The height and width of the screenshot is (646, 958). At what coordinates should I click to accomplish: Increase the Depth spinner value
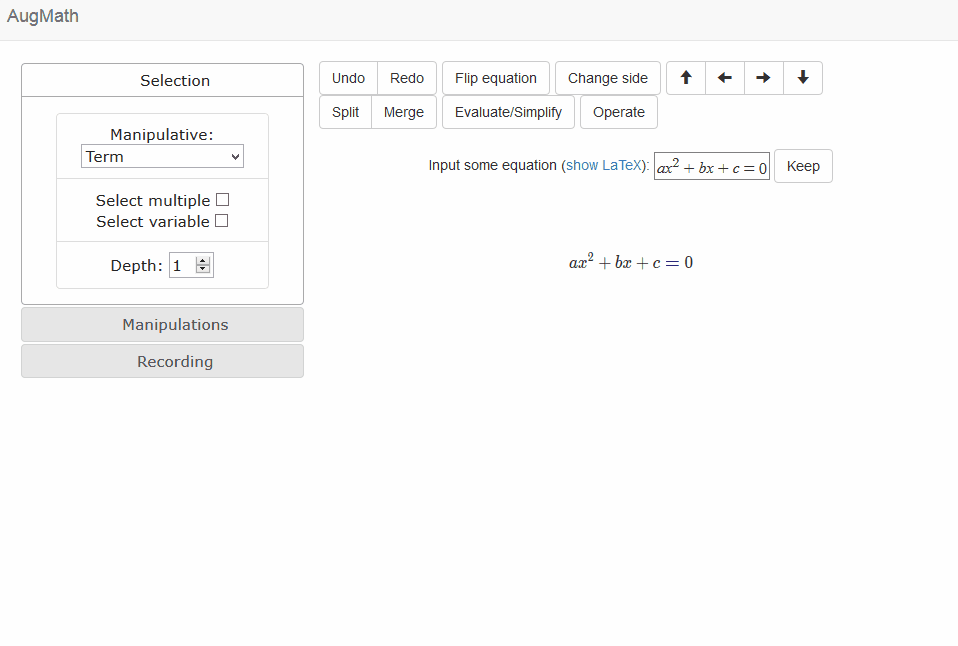203,261
